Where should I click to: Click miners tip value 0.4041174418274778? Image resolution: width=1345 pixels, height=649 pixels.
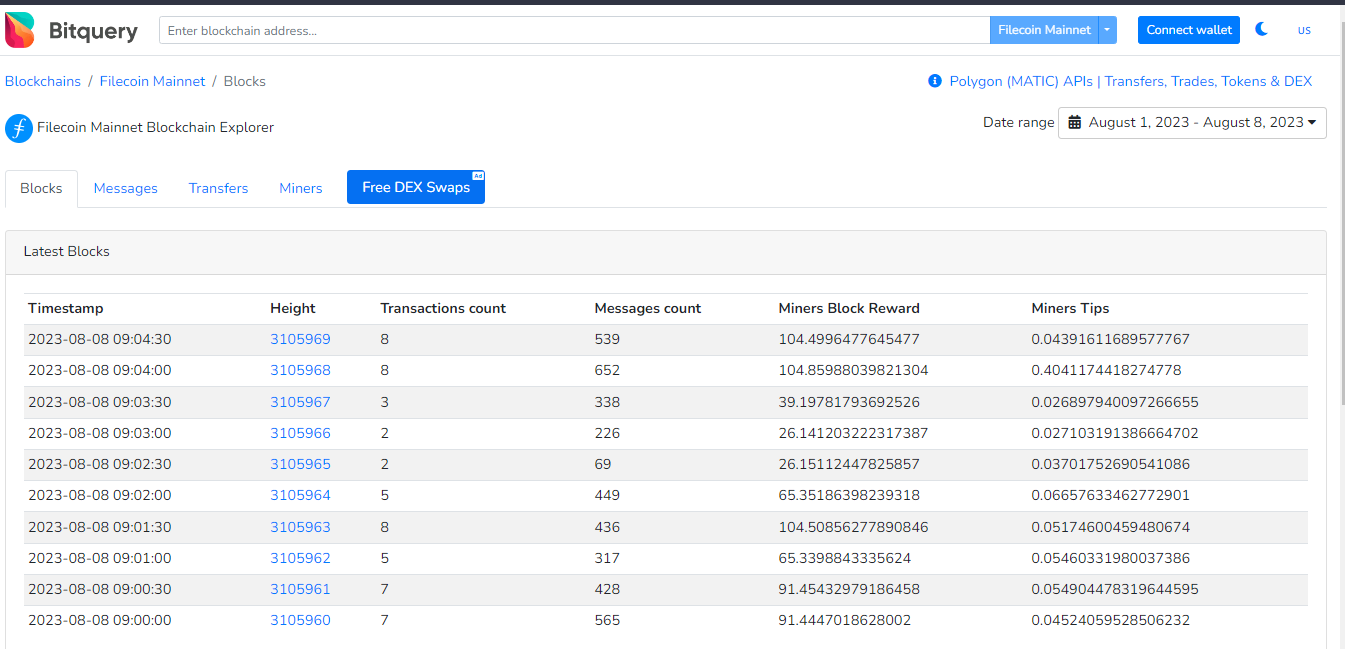pyautogui.click(x=1106, y=370)
